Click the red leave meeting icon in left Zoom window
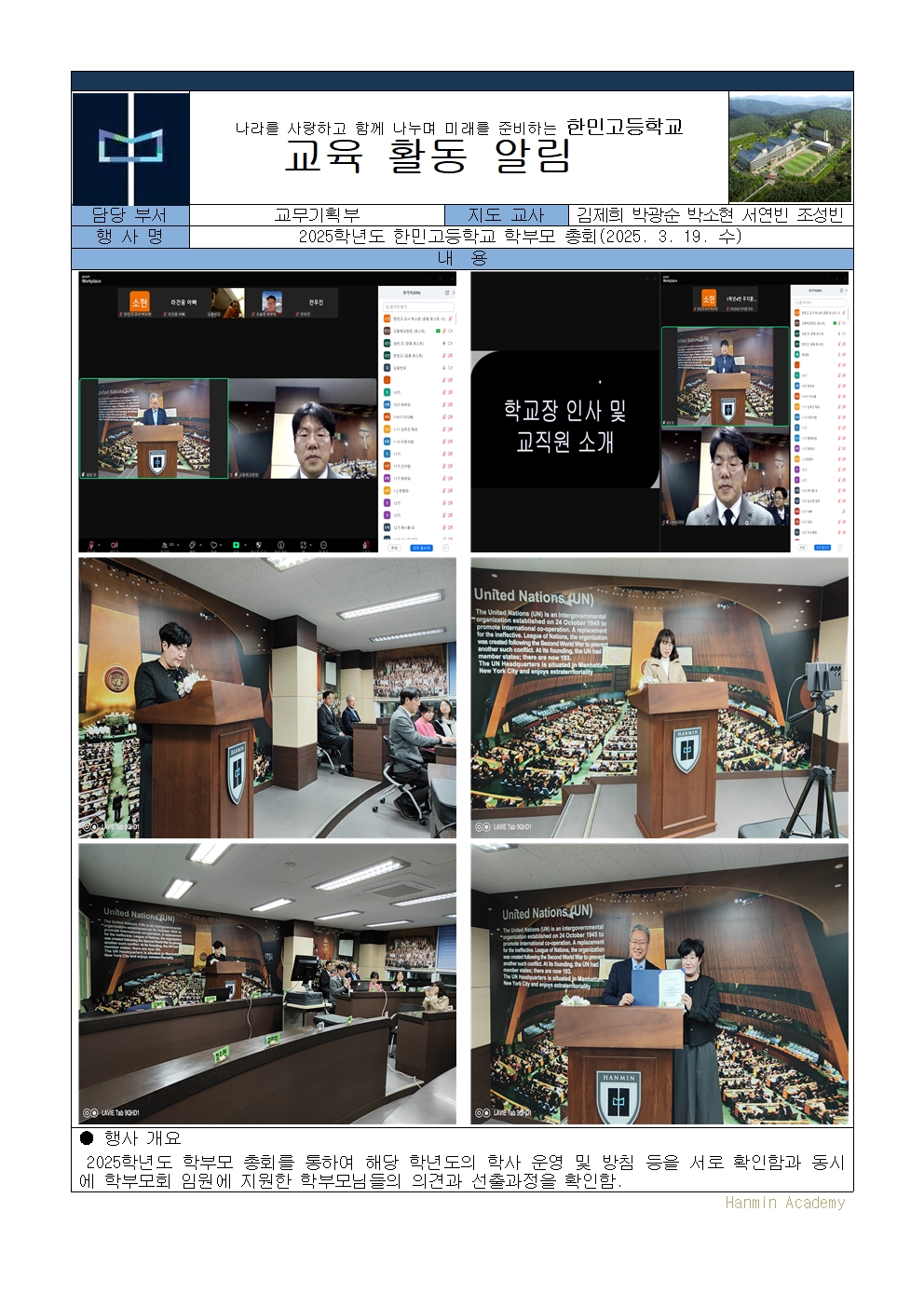The image size is (924, 1307). click(365, 545)
